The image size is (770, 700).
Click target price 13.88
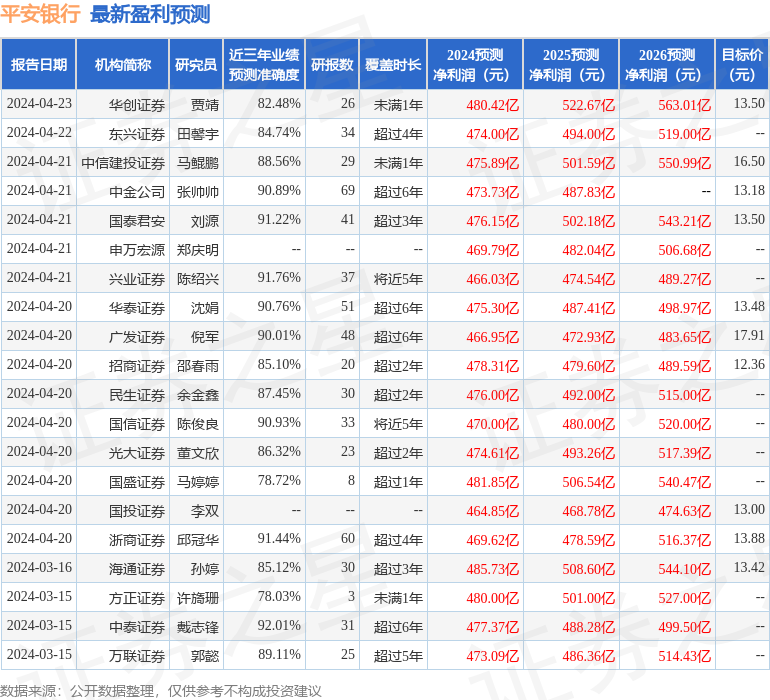coord(749,538)
